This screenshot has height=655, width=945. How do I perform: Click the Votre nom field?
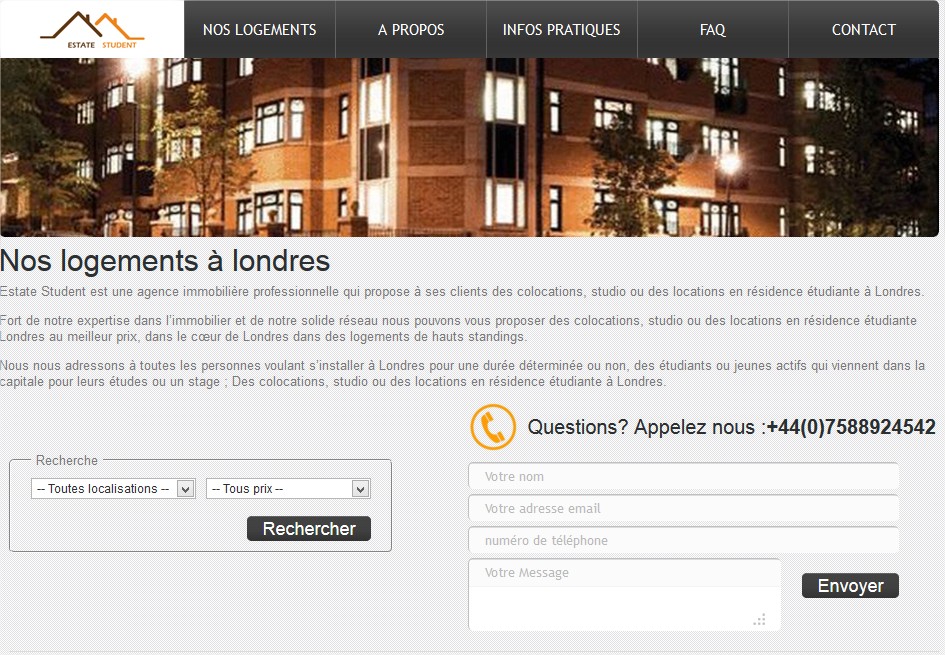pos(683,477)
